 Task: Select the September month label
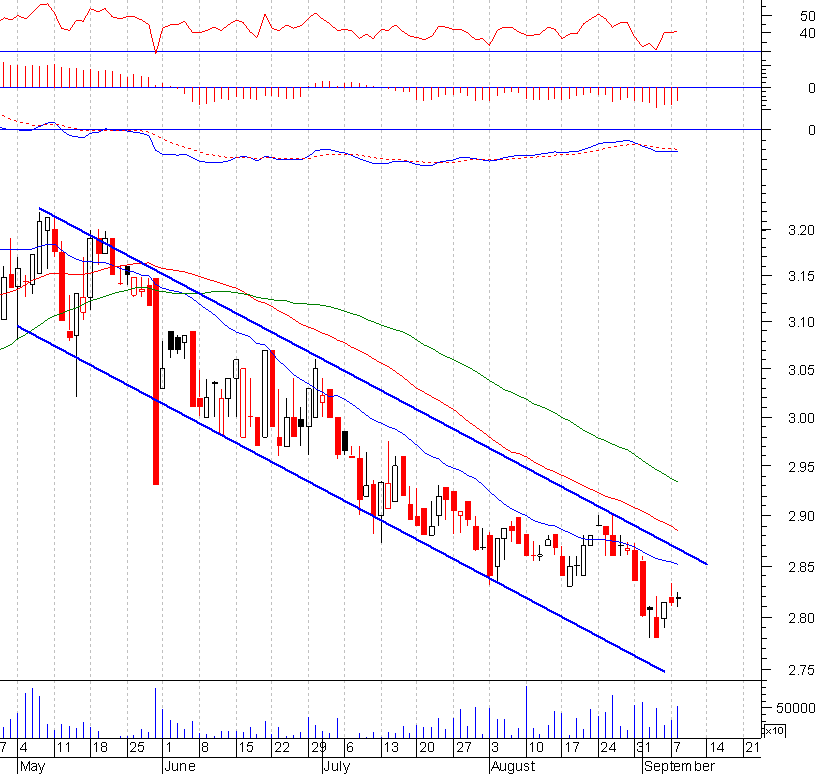pyautogui.click(x=679, y=766)
